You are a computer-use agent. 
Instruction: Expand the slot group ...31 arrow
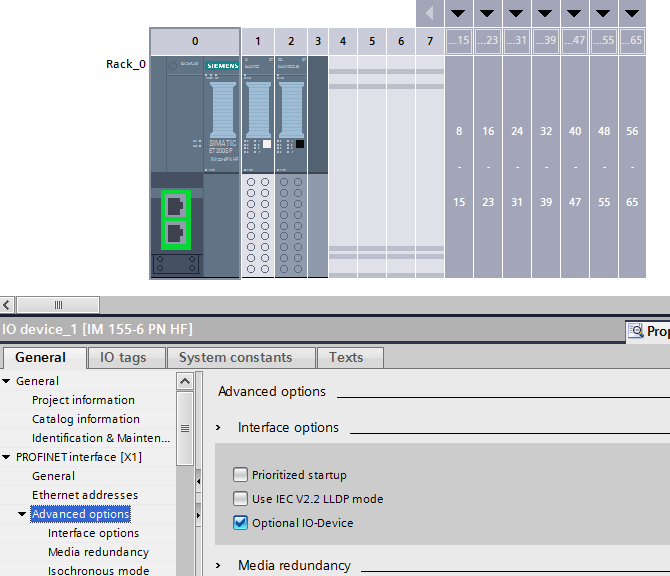click(x=517, y=13)
